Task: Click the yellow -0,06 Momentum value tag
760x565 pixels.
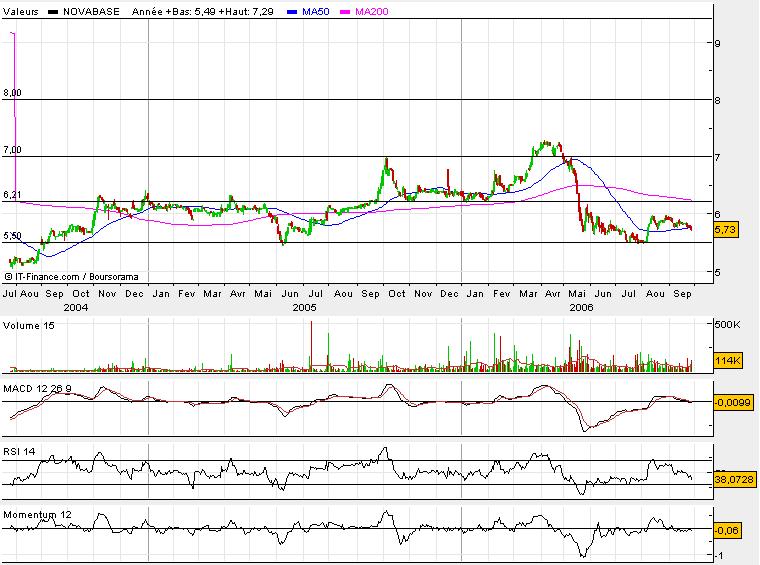Action: point(727,531)
